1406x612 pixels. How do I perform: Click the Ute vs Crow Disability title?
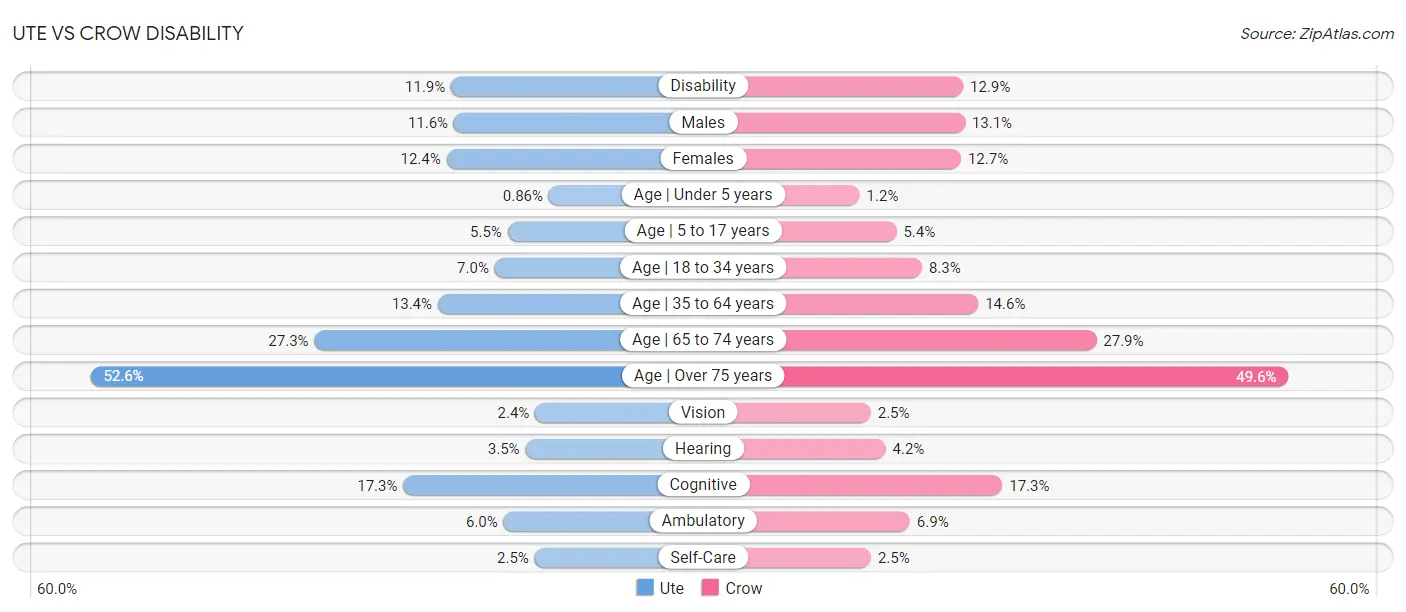pos(128,33)
